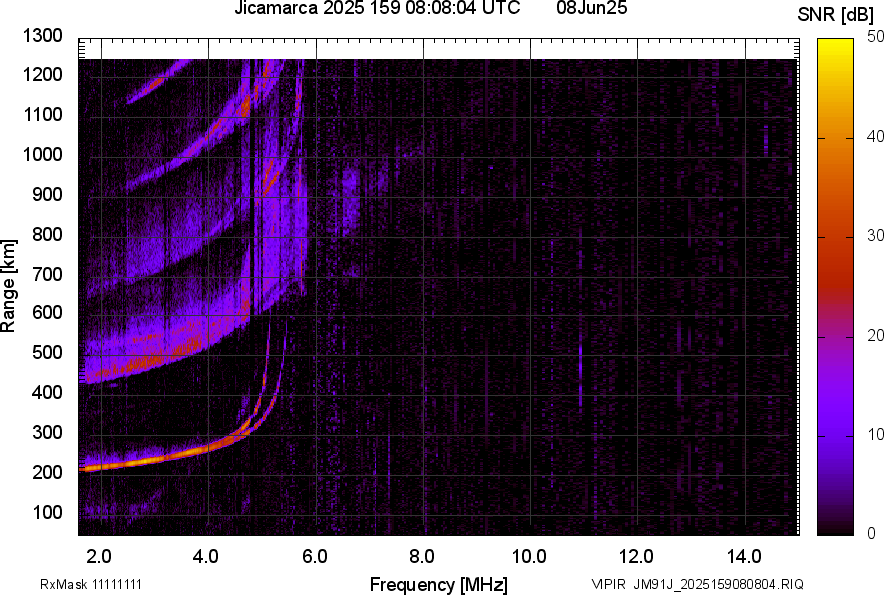The image size is (884, 595).
Task: Click the colorbar value 0
Action: [871, 533]
